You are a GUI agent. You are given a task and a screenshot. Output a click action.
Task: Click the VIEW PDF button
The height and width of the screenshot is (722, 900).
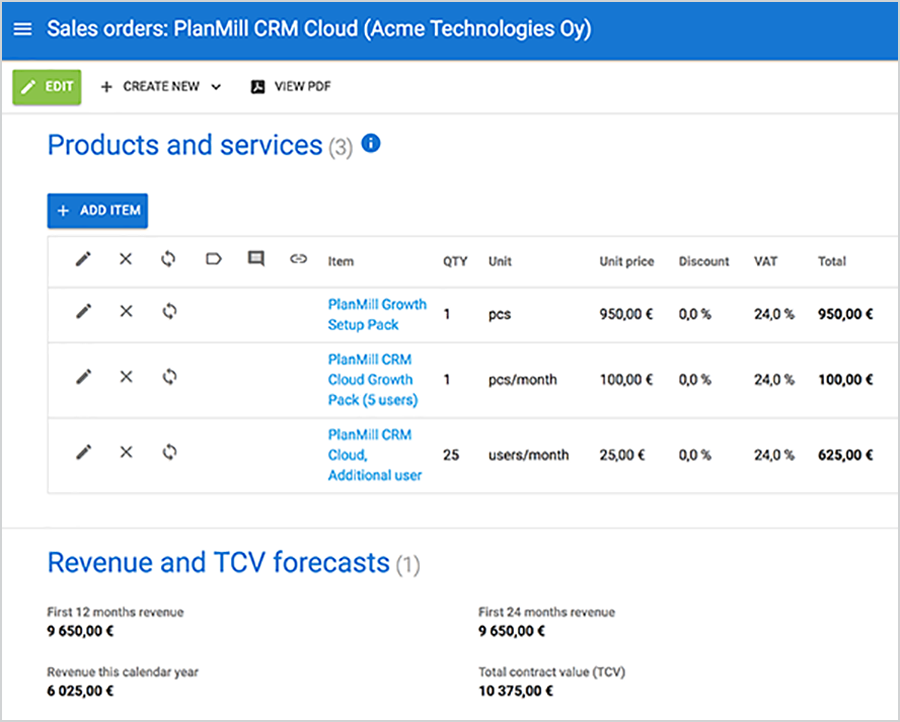coord(291,87)
